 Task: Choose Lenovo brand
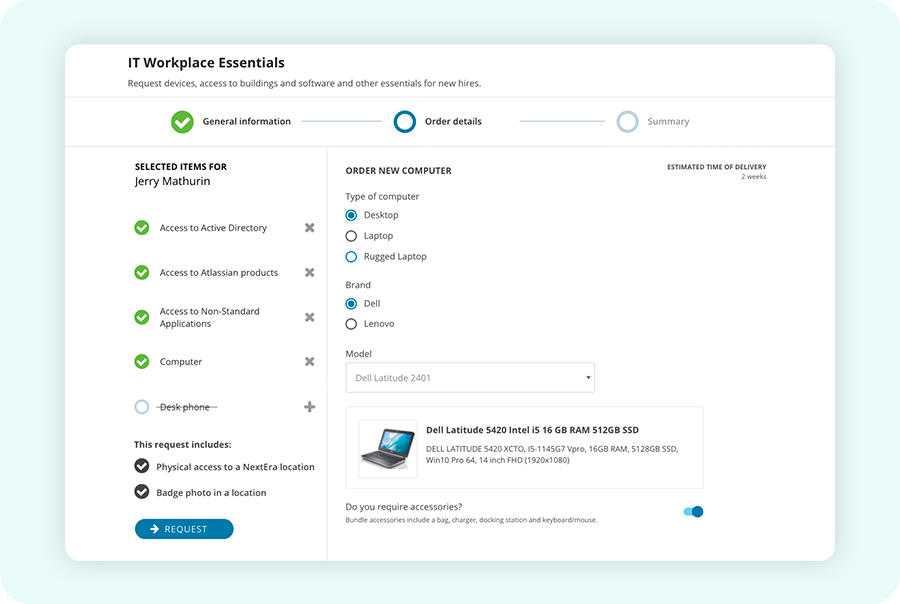click(351, 324)
